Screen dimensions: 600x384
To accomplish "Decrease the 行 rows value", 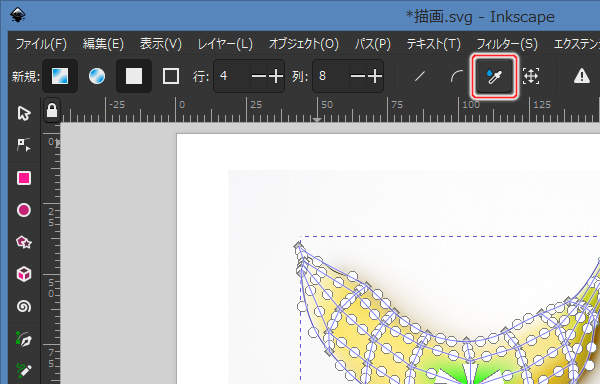I will 259,76.
